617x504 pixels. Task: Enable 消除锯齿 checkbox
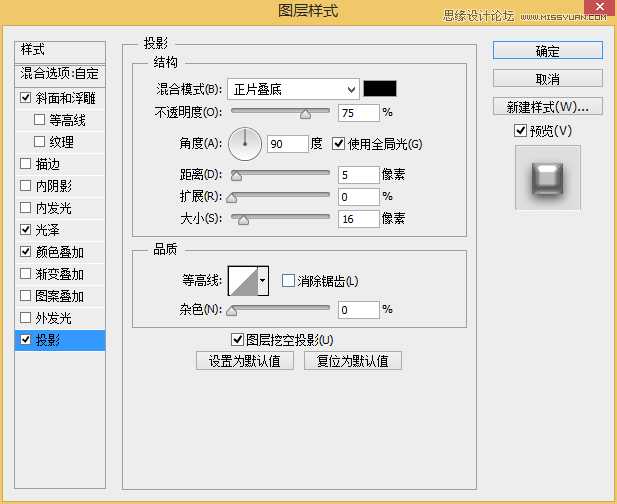tap(288, 281)
